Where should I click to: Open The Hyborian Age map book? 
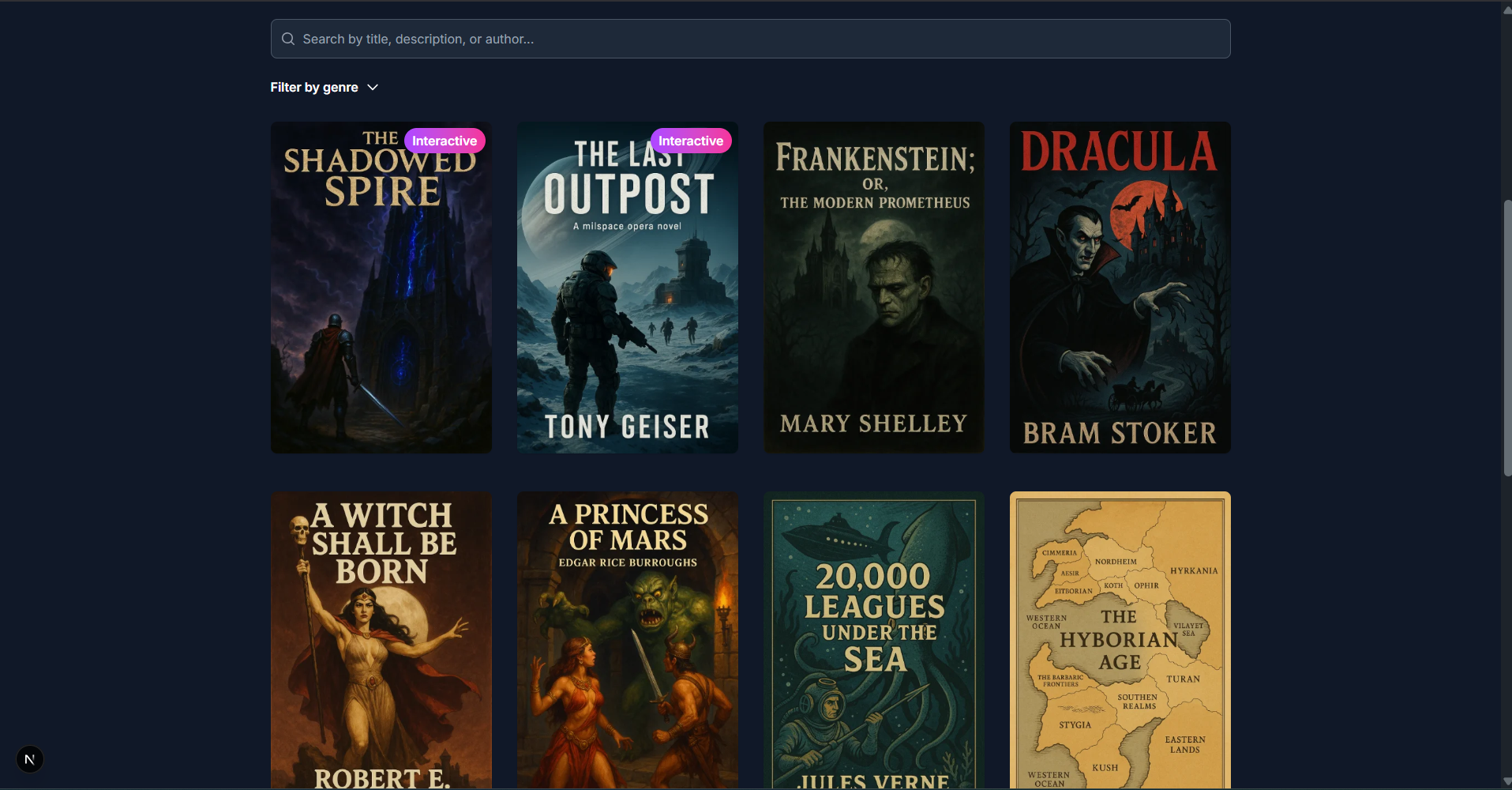click(x=1119, y=640)
